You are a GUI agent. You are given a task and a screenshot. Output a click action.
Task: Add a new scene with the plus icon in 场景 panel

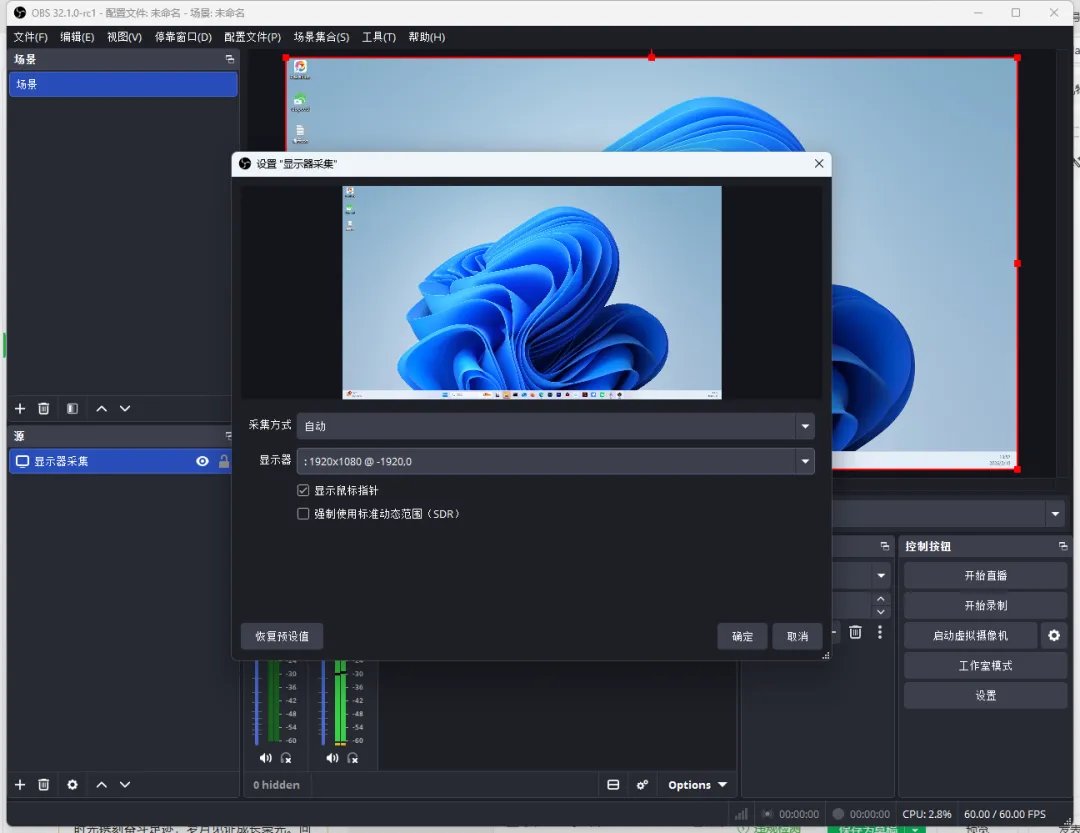(20, 409)
